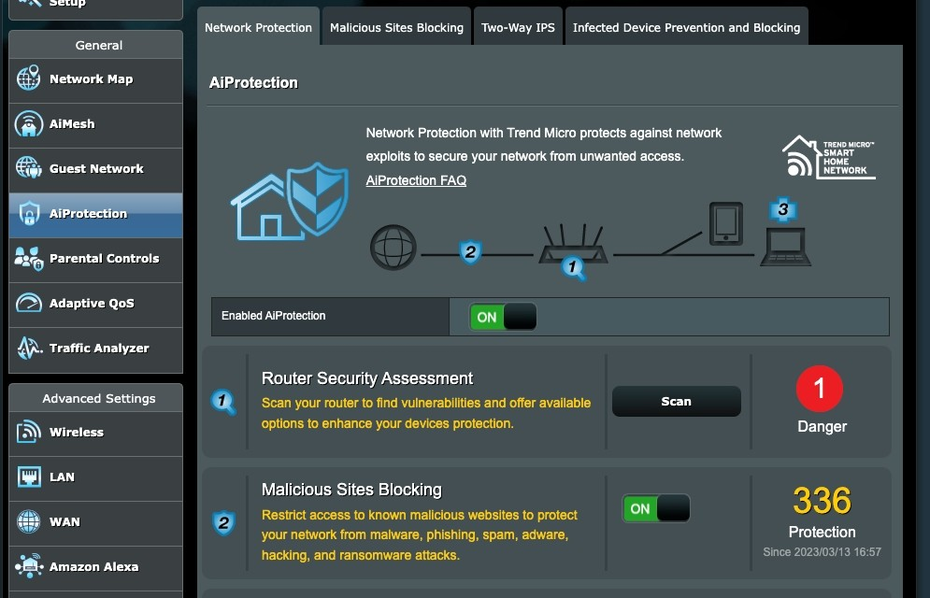Click the Network Map globe icon
This screenshot has width=930, height=598.
(x=28, y=78)
